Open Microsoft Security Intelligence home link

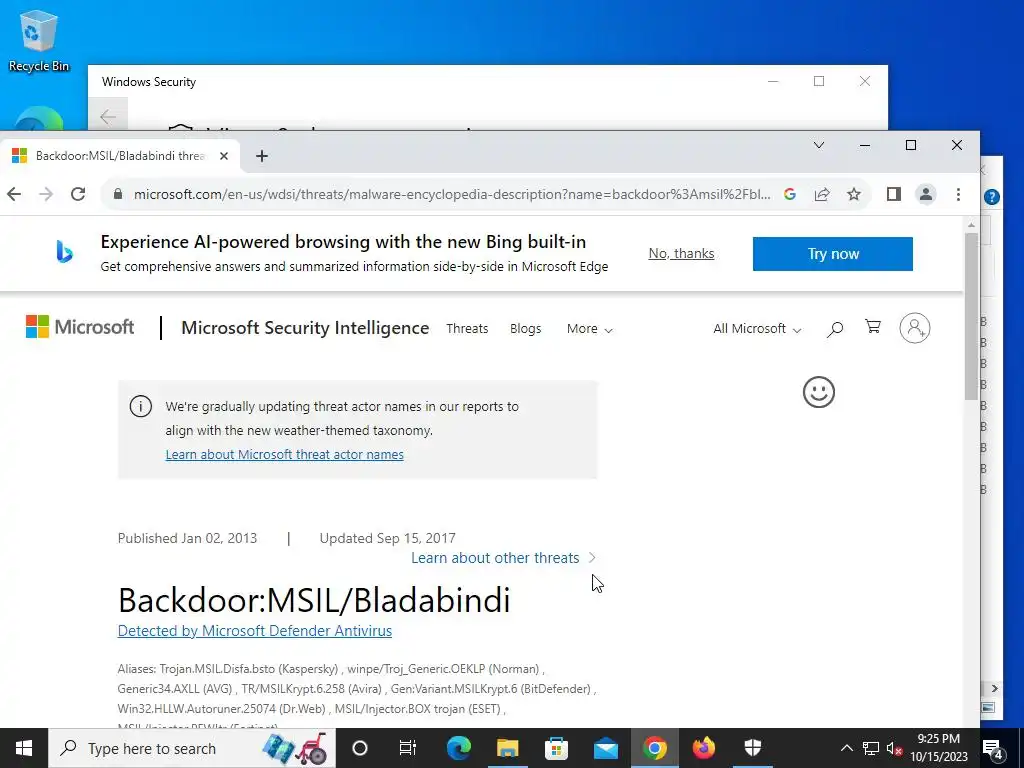click(x=305, y=328)
